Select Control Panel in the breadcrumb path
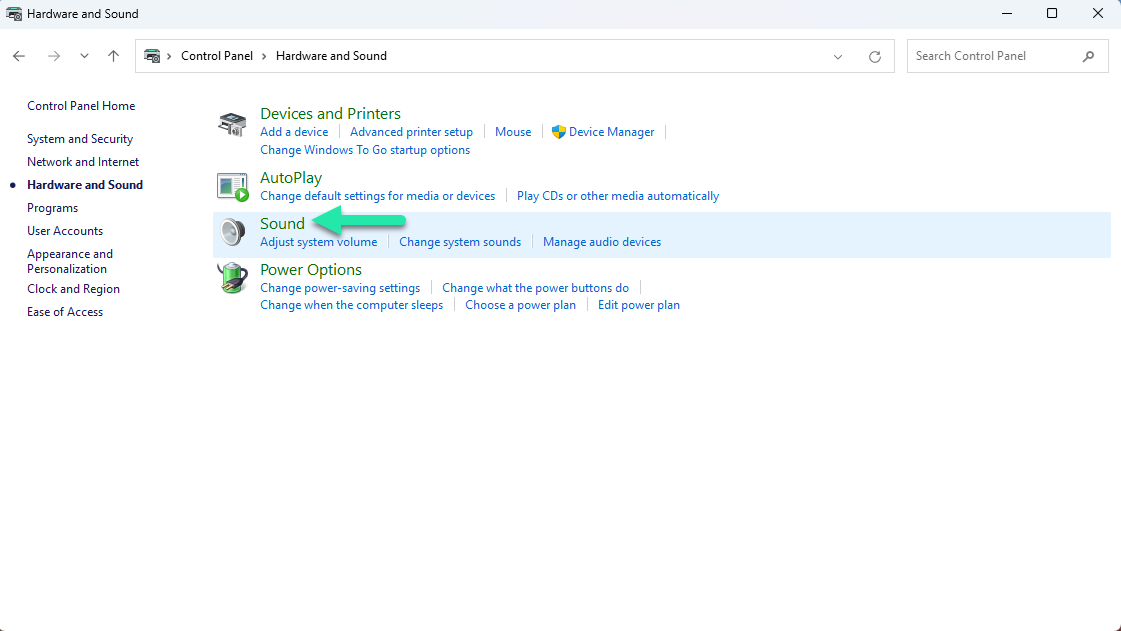This screenshot has height=631, width=1121. pyautogui.click(x=218, y=56)
